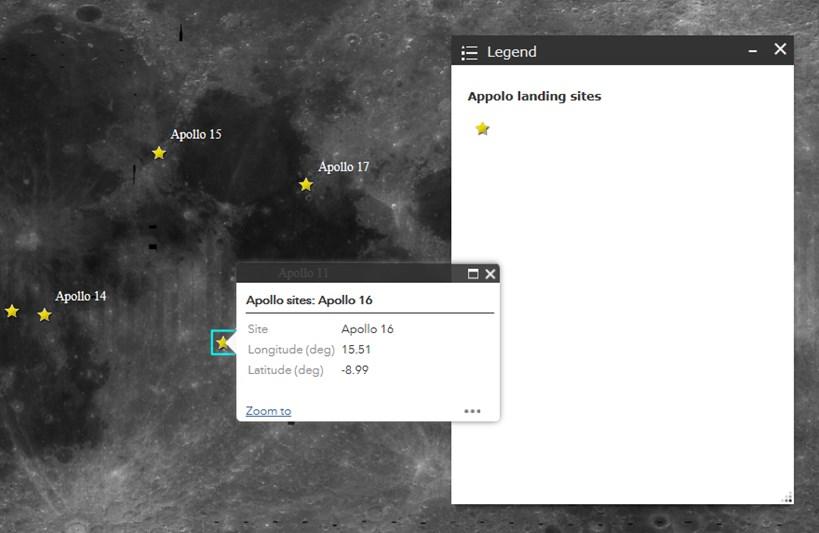Click the Apollo 15 map label

[x=196, y=134]
